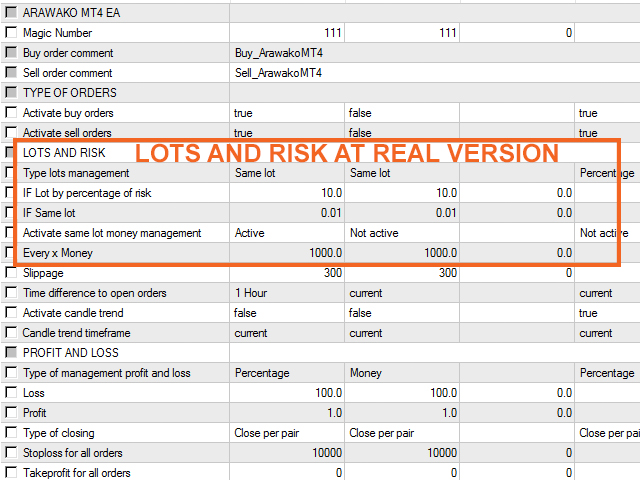The image size is (640, 480).
Task: Select the 'Takeprofit for all orders' label
Action: click(77, 473)
